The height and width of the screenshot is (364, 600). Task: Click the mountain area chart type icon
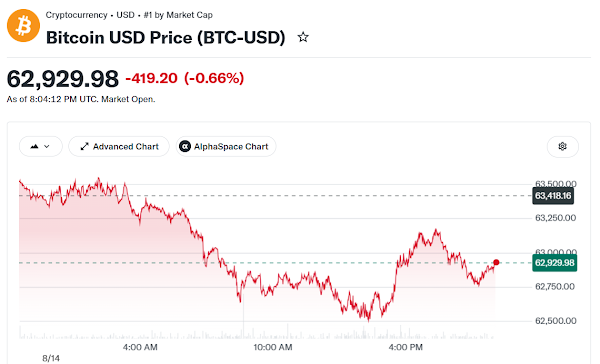coord(34,147)
